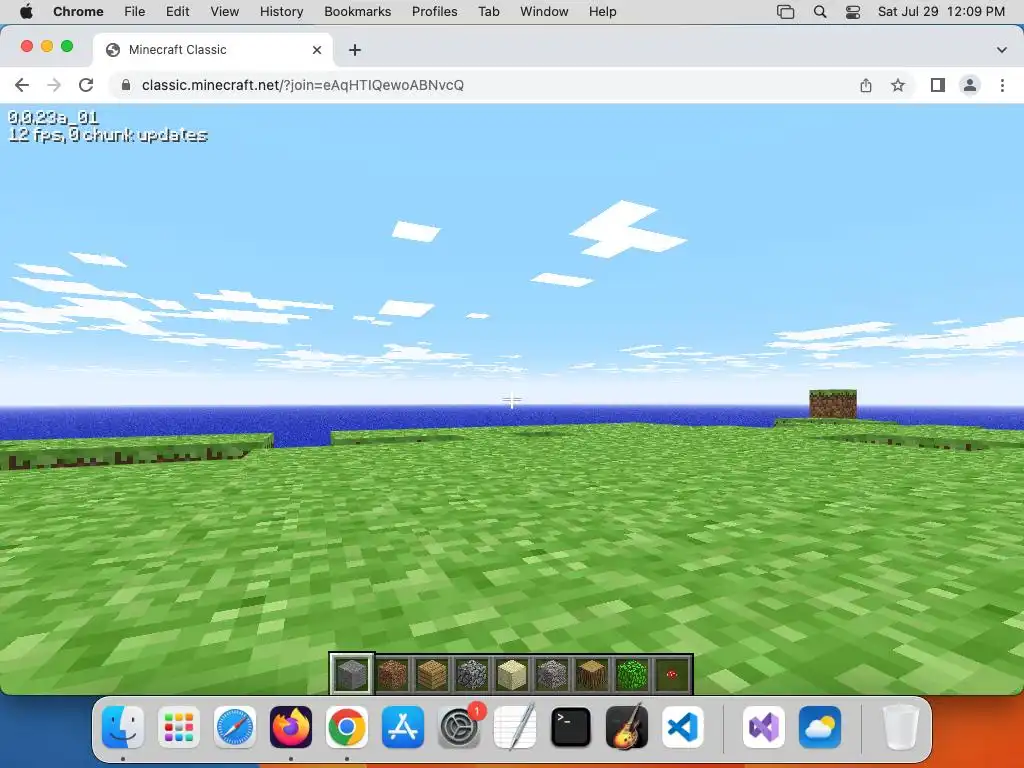Open Launchpad from the Dock

click(179, 727)
